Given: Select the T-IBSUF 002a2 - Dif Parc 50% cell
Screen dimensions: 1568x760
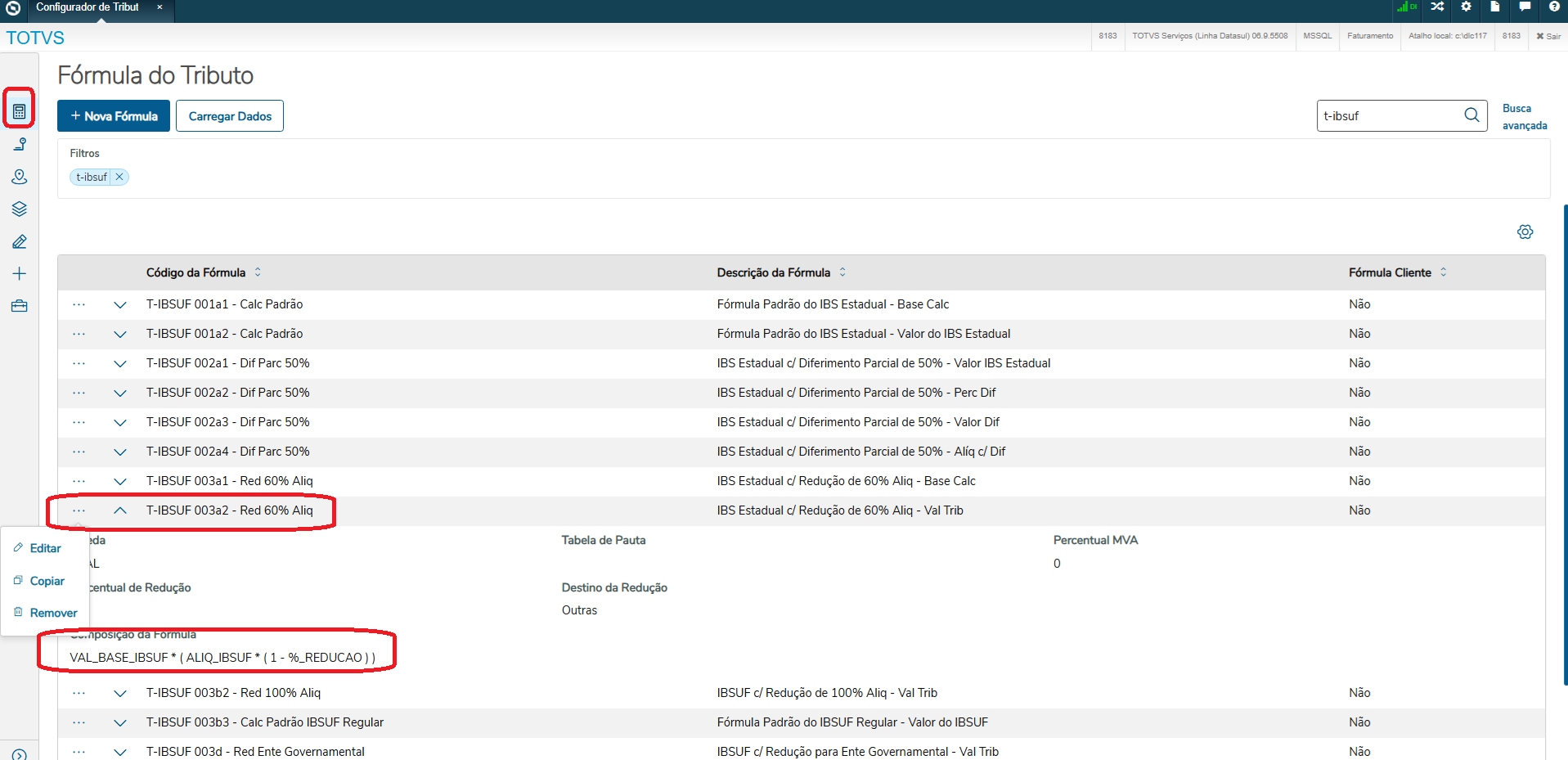Looking at the screenshot, I should 227,393.
